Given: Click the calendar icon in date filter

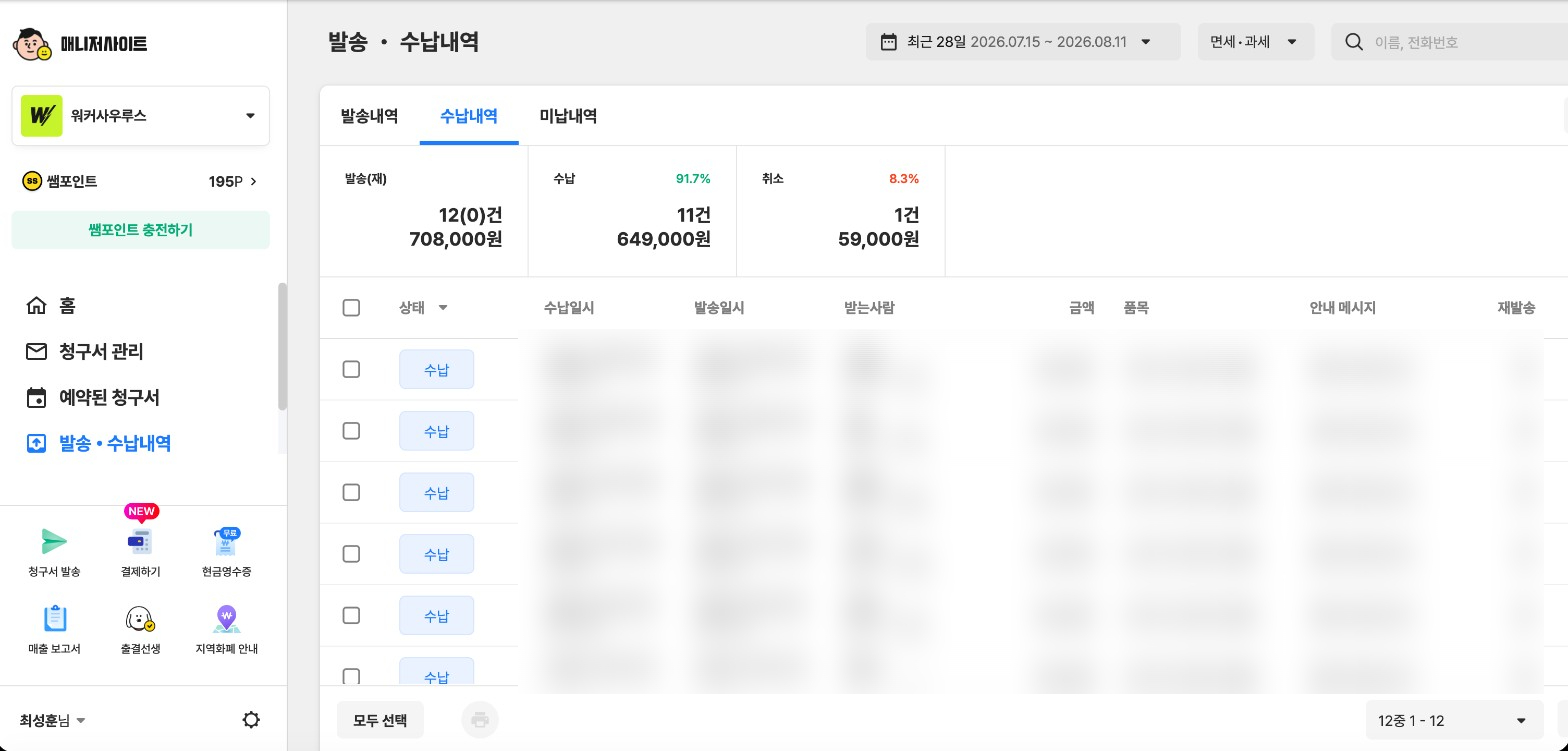Looking at the screenshot, I should (888, 42).
